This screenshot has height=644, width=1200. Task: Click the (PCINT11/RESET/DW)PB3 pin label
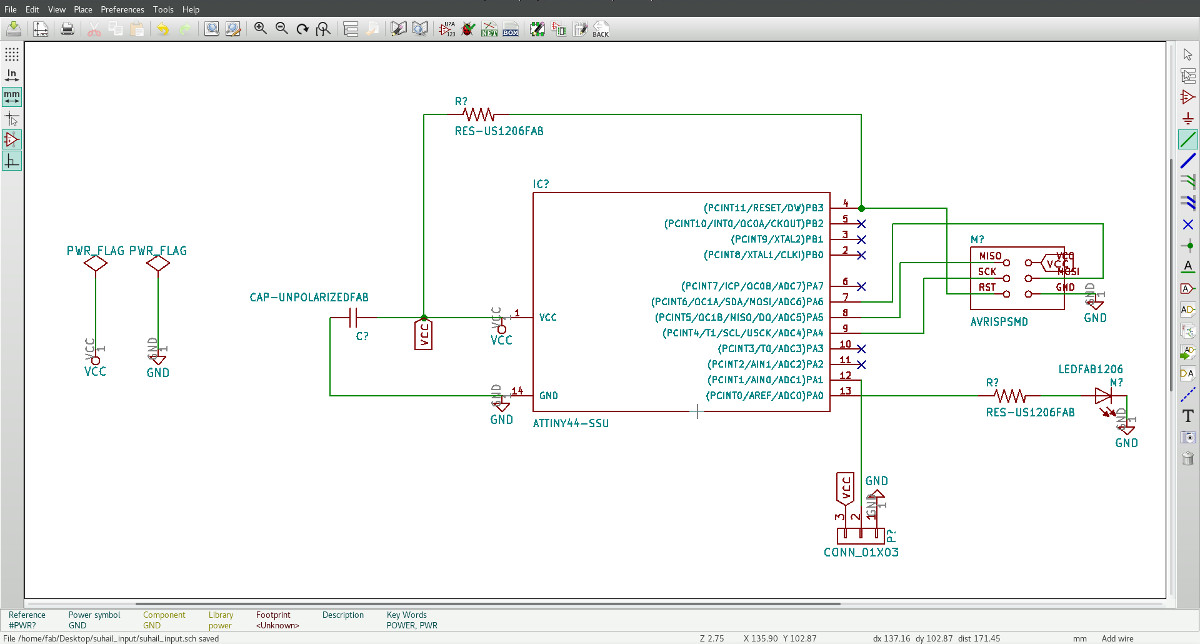(764, 207)
